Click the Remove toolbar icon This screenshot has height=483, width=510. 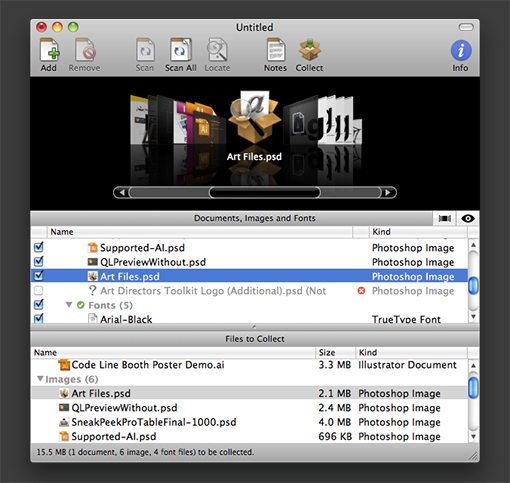tap(85, 50)
